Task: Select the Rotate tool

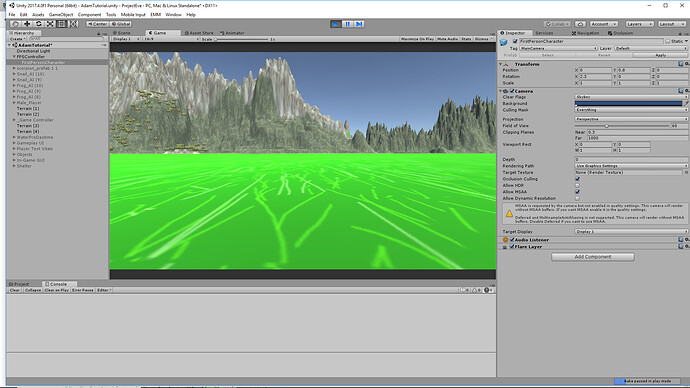Action: point(39,24)
